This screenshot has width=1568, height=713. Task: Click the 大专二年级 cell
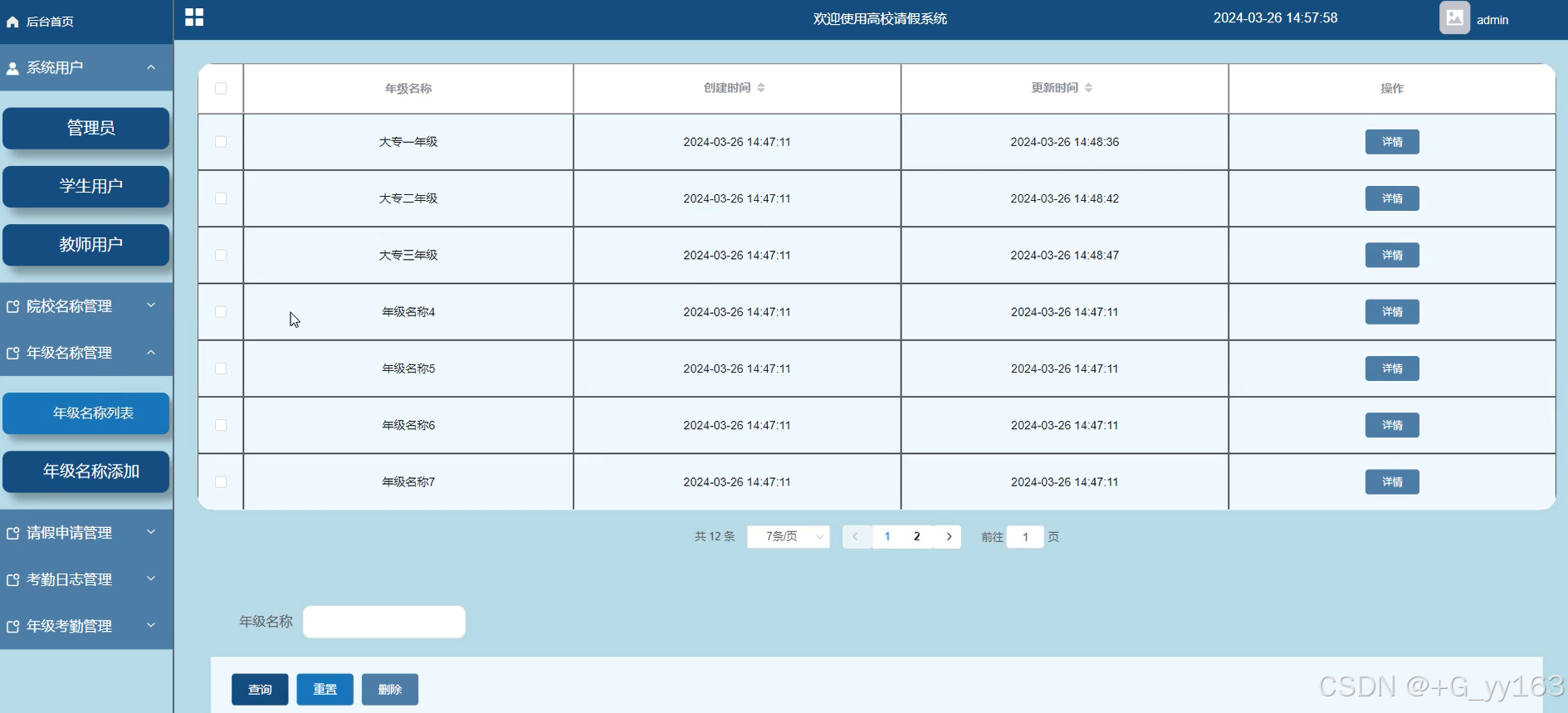[x=408, y=198]
